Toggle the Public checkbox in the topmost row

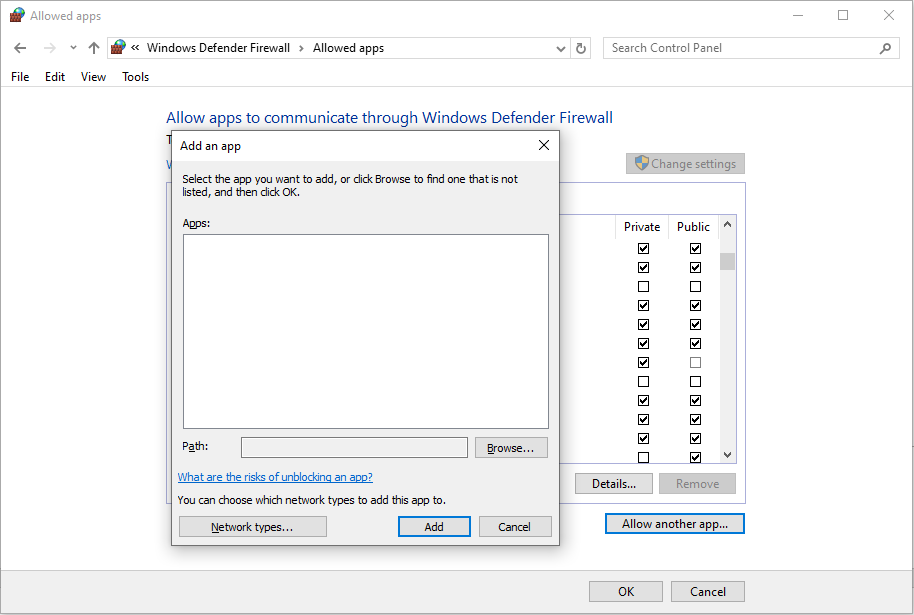[695, 248]
